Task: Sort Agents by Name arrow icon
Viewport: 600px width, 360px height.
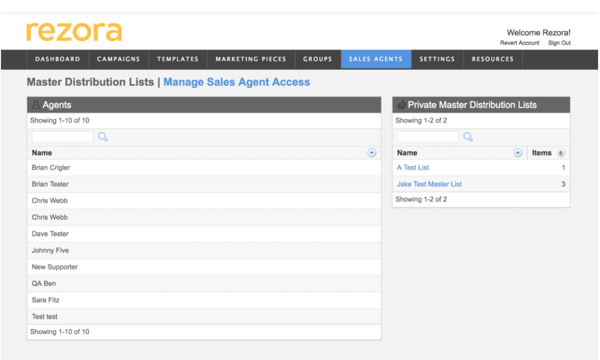Action: pos(372,153)
